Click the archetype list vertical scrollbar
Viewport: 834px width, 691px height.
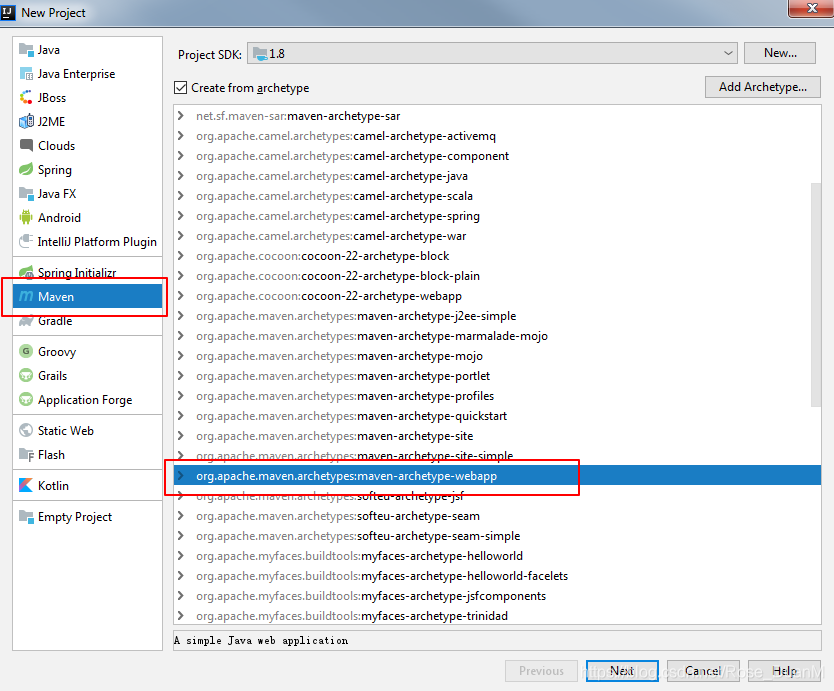click(815, 295)
